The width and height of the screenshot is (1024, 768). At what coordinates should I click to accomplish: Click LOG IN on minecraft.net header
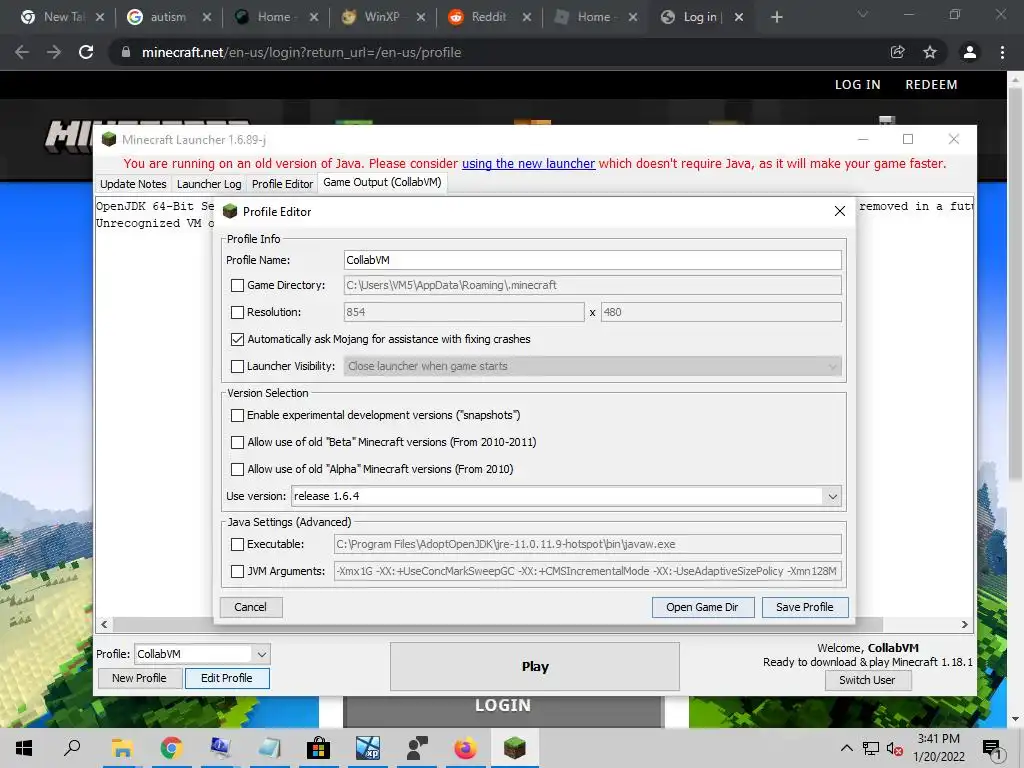pyautogui.click(x=857, y=84)
